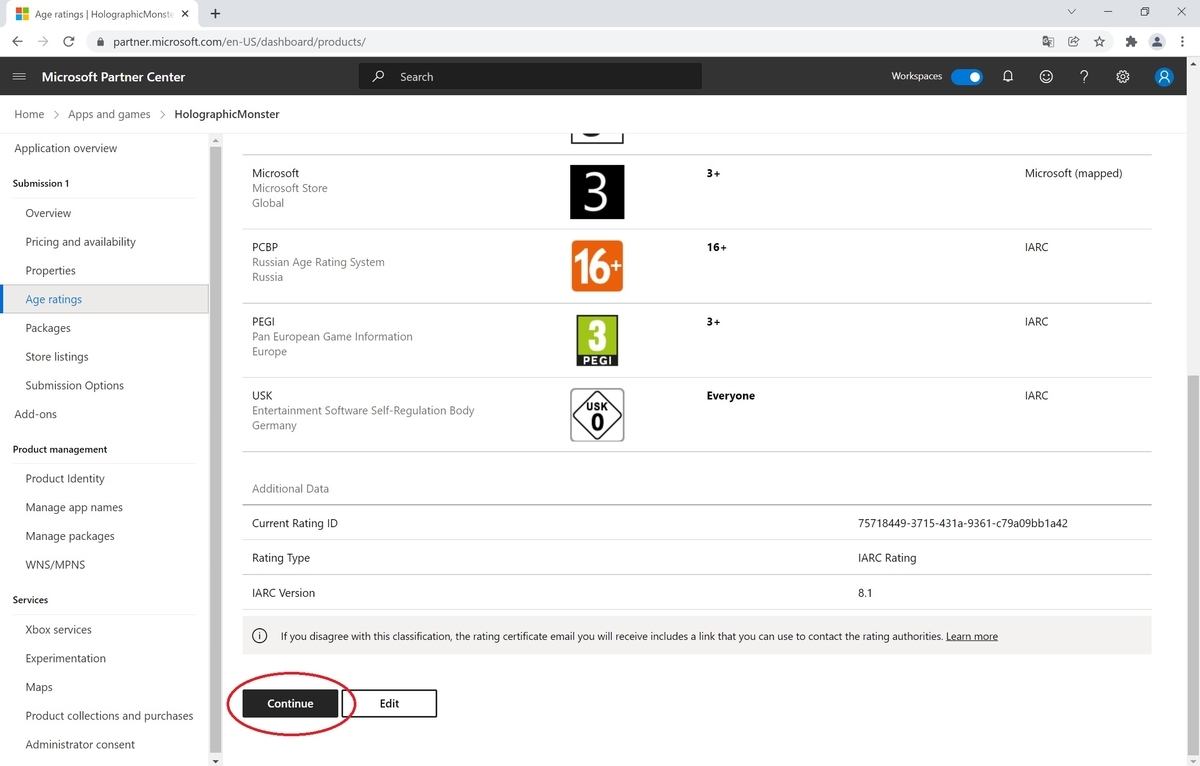The width and height of the screenshot is (1200, 766).
Task: Click the browser forward arrow
Action: point(43,41)
